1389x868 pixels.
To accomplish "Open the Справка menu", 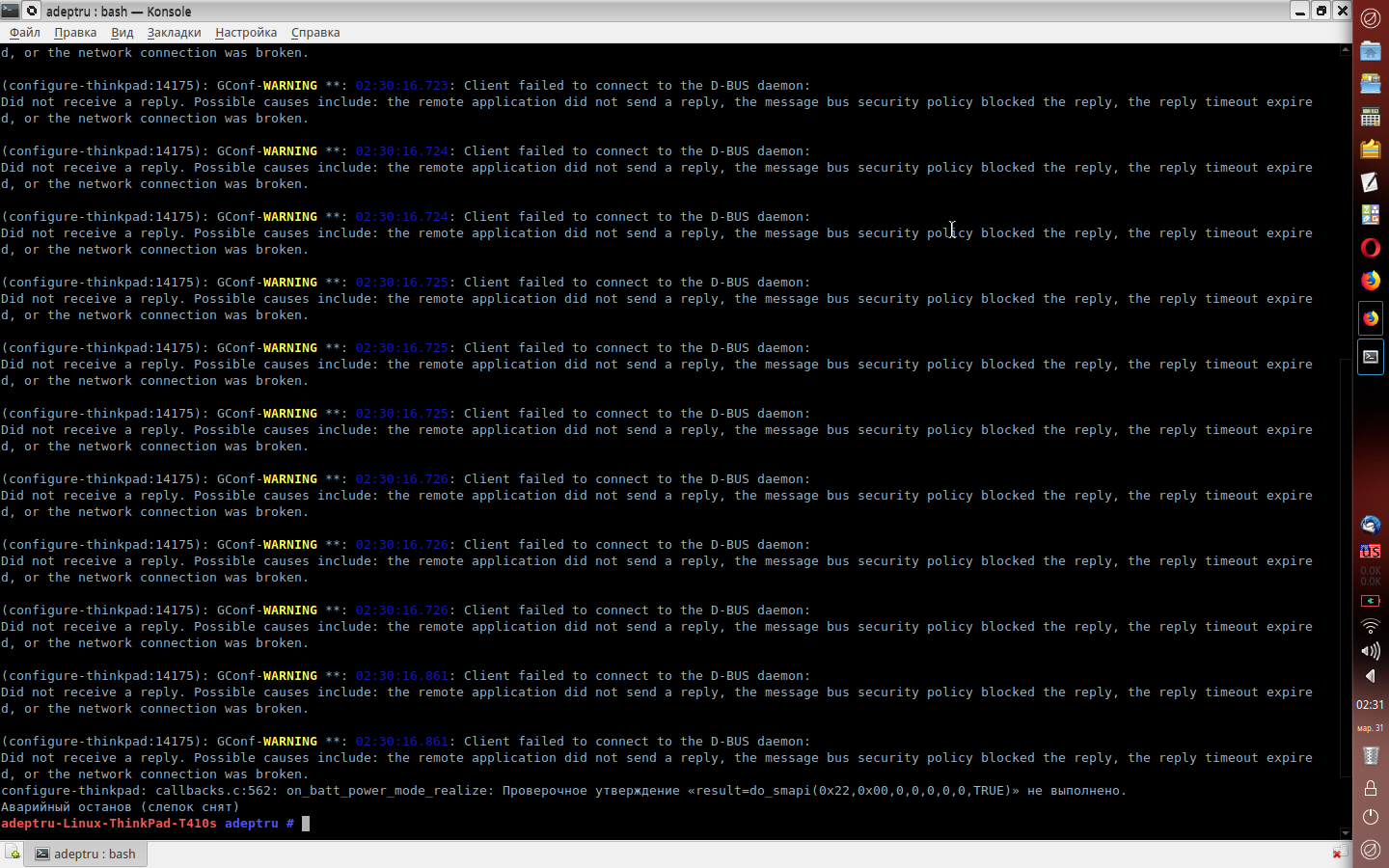I will (x=315, y=32).
